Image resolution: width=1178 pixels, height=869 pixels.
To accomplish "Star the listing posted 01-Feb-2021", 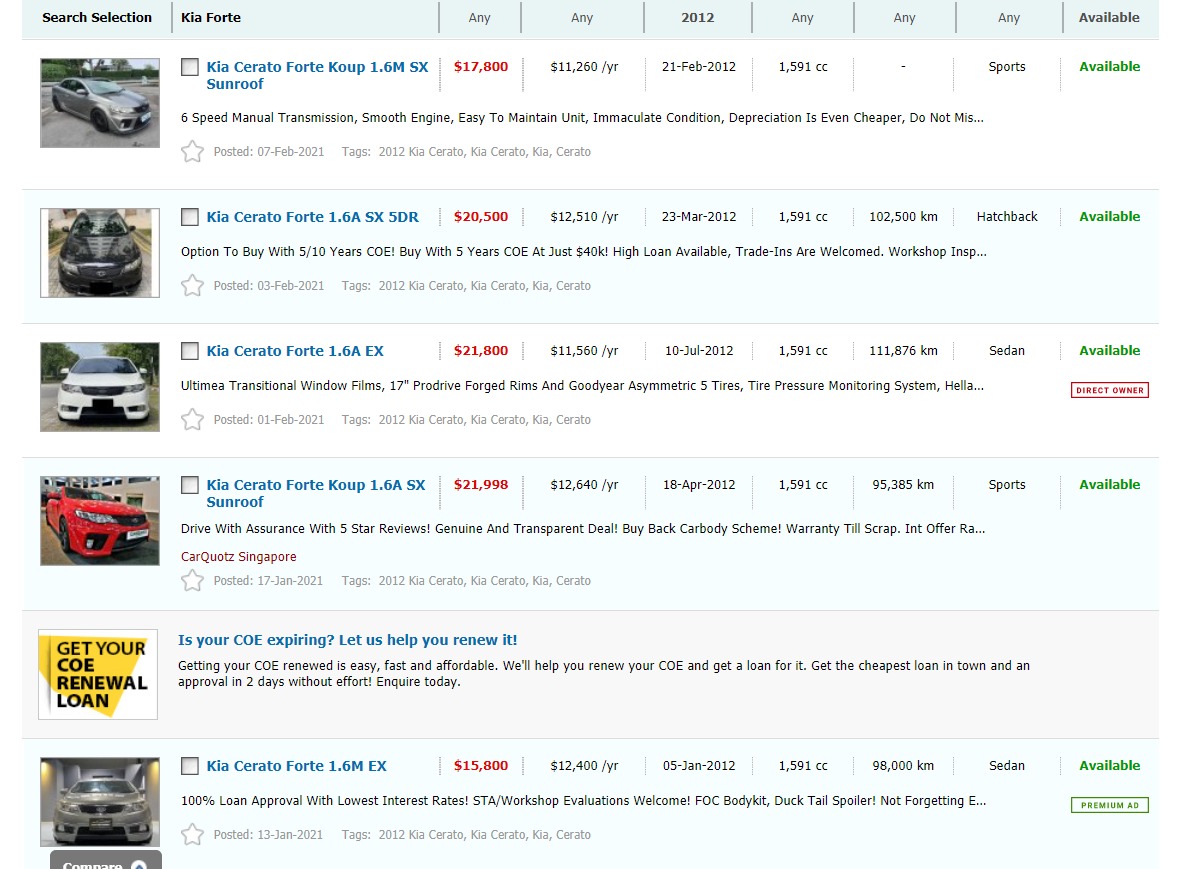I will (192, 420).
